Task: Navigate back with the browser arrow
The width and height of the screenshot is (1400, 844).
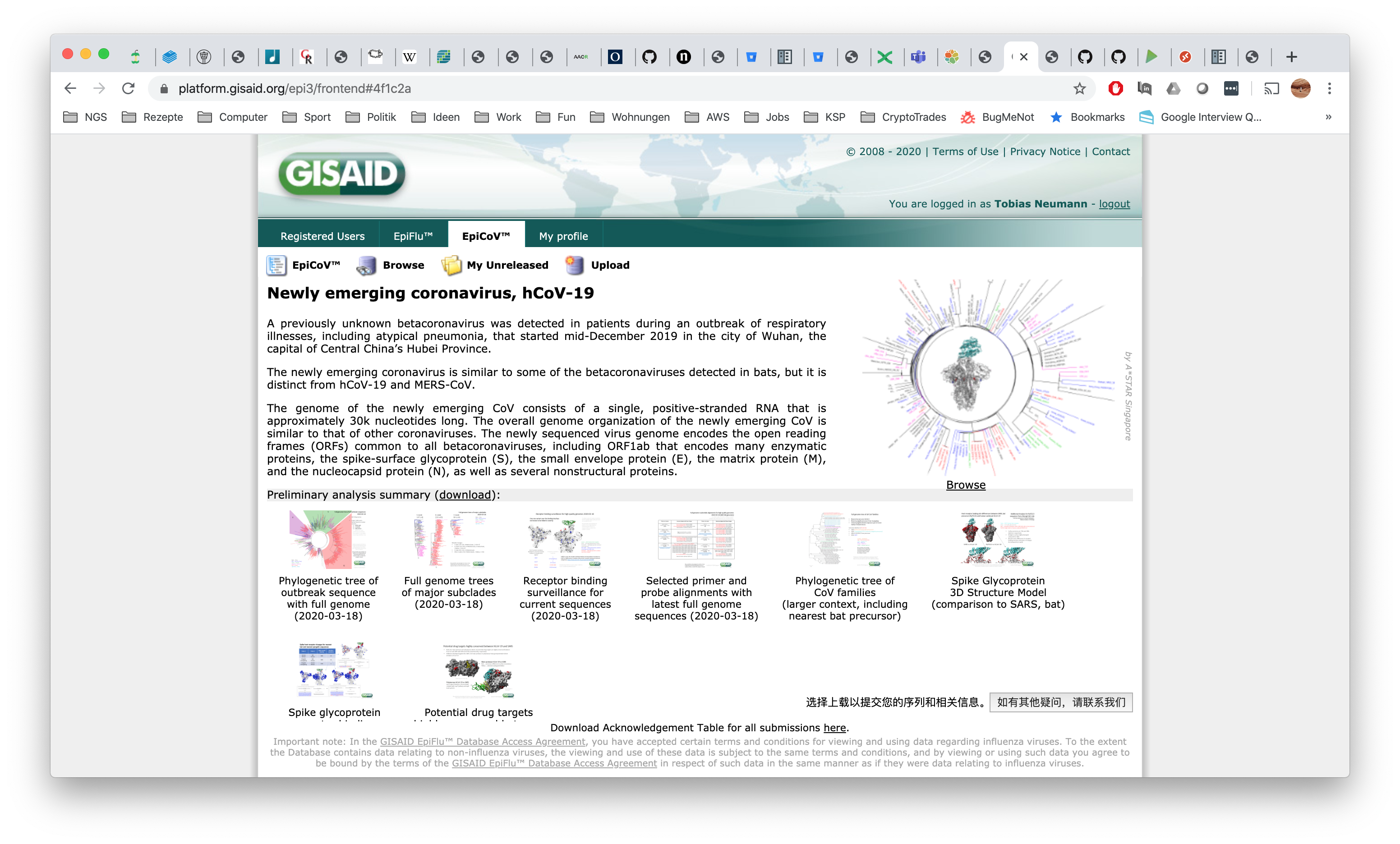Action: (70, 89)
